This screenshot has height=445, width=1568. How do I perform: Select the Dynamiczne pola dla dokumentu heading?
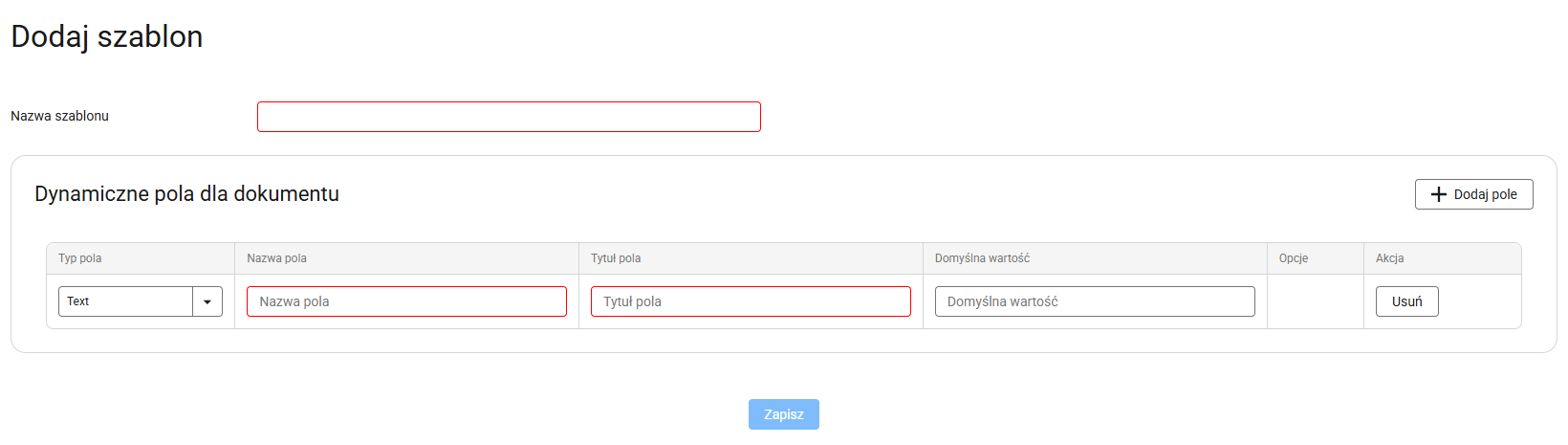click(186, 194)
